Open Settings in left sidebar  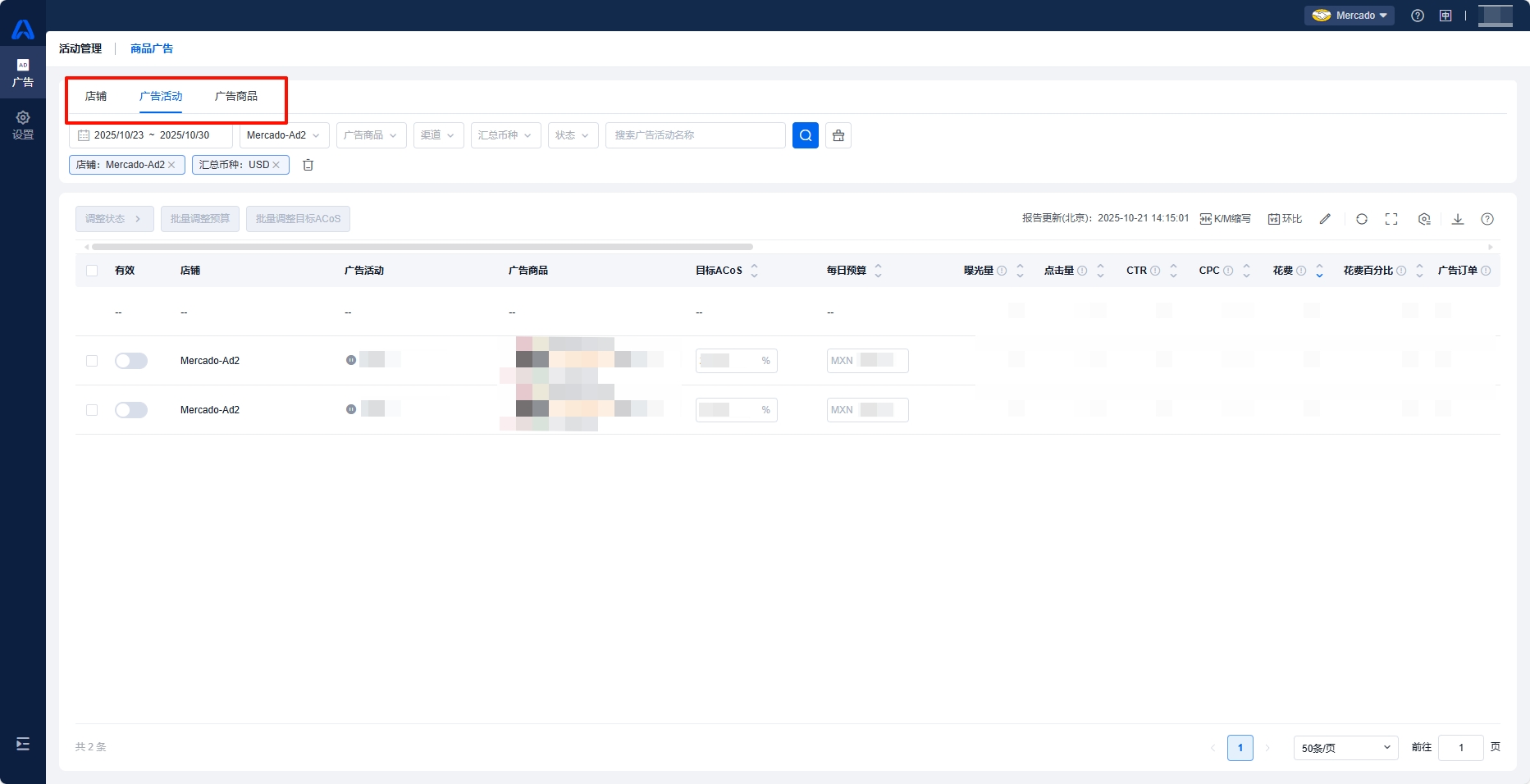[x=23, y=125]
